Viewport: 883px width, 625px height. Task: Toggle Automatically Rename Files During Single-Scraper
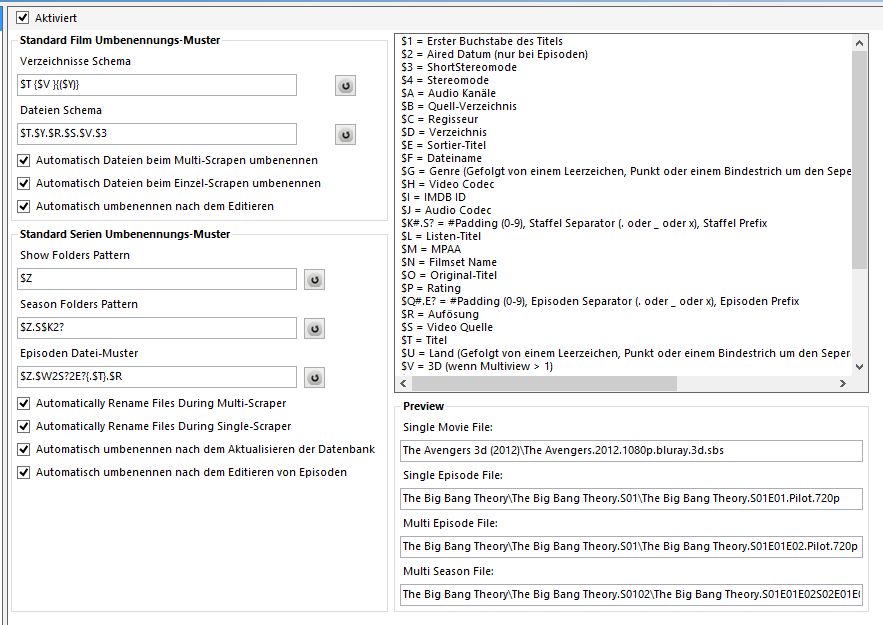(x=24, y=427)
